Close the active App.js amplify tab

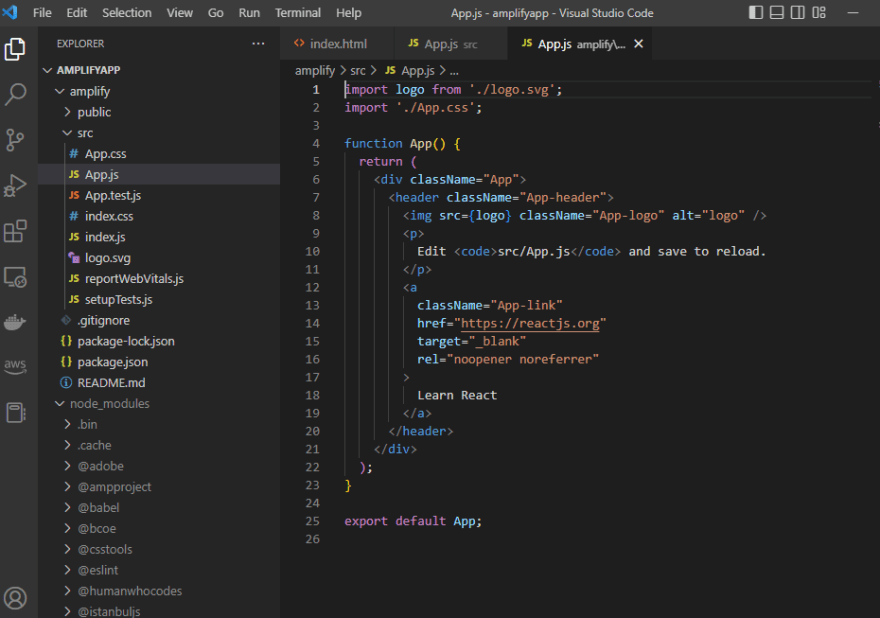[639, 44]
